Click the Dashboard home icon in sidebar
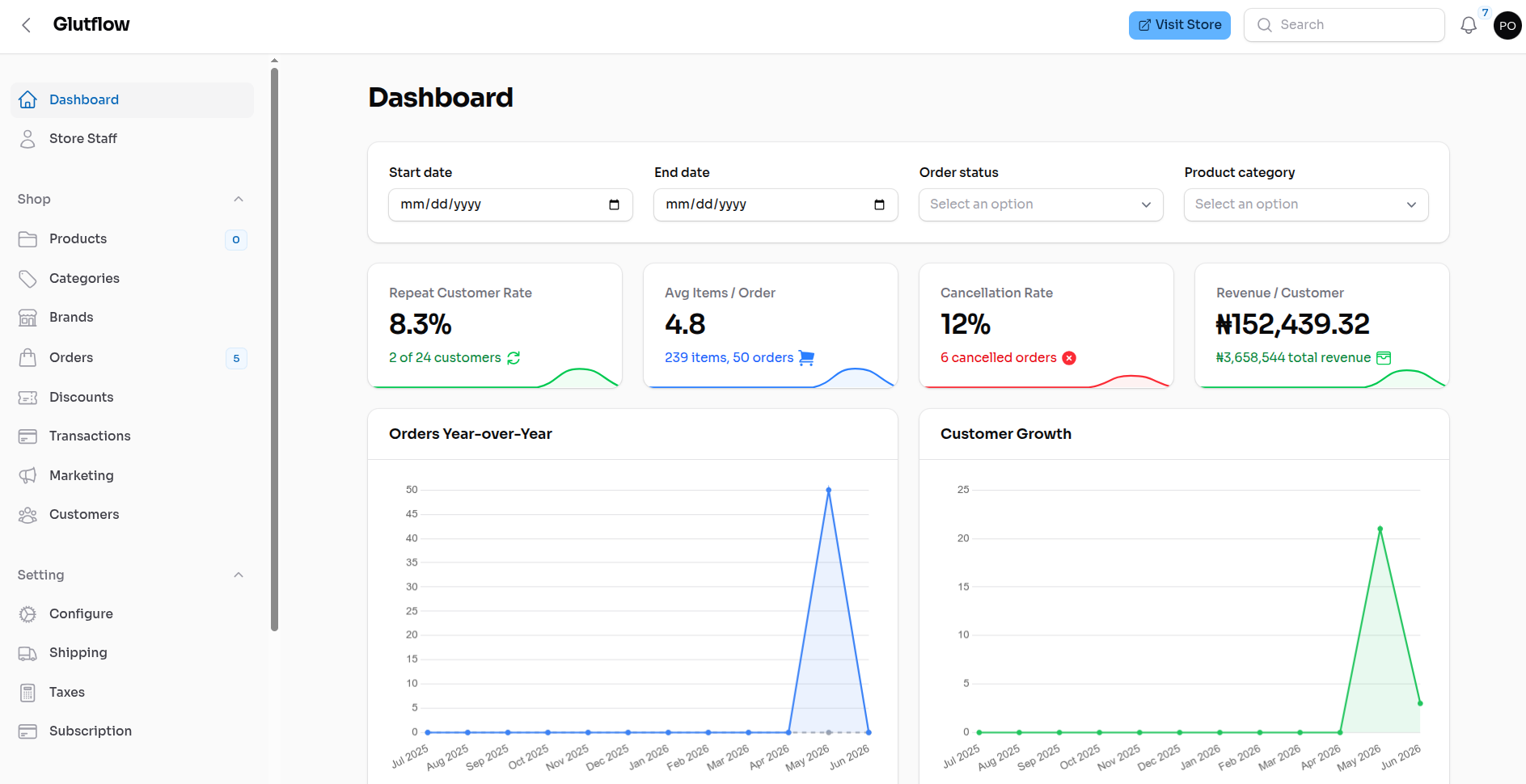This screenshot has width=1526, height=784. pos(27,99)
